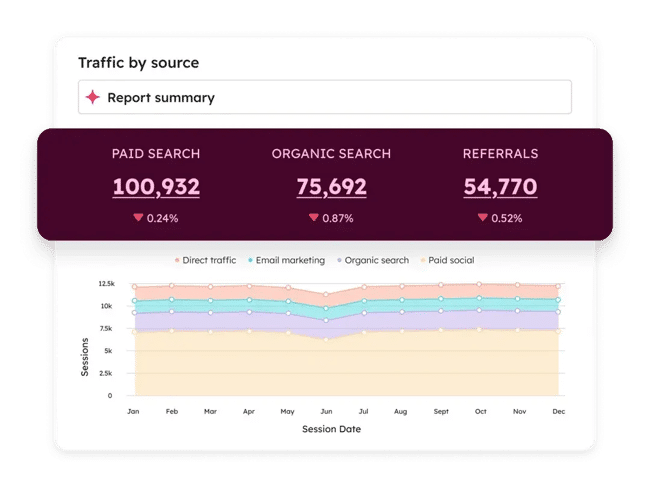Click the ORGANIC SEARCH heading
The width and height of the screenshot is (650, 487).
pyautogui.click(x=331, y=154)
